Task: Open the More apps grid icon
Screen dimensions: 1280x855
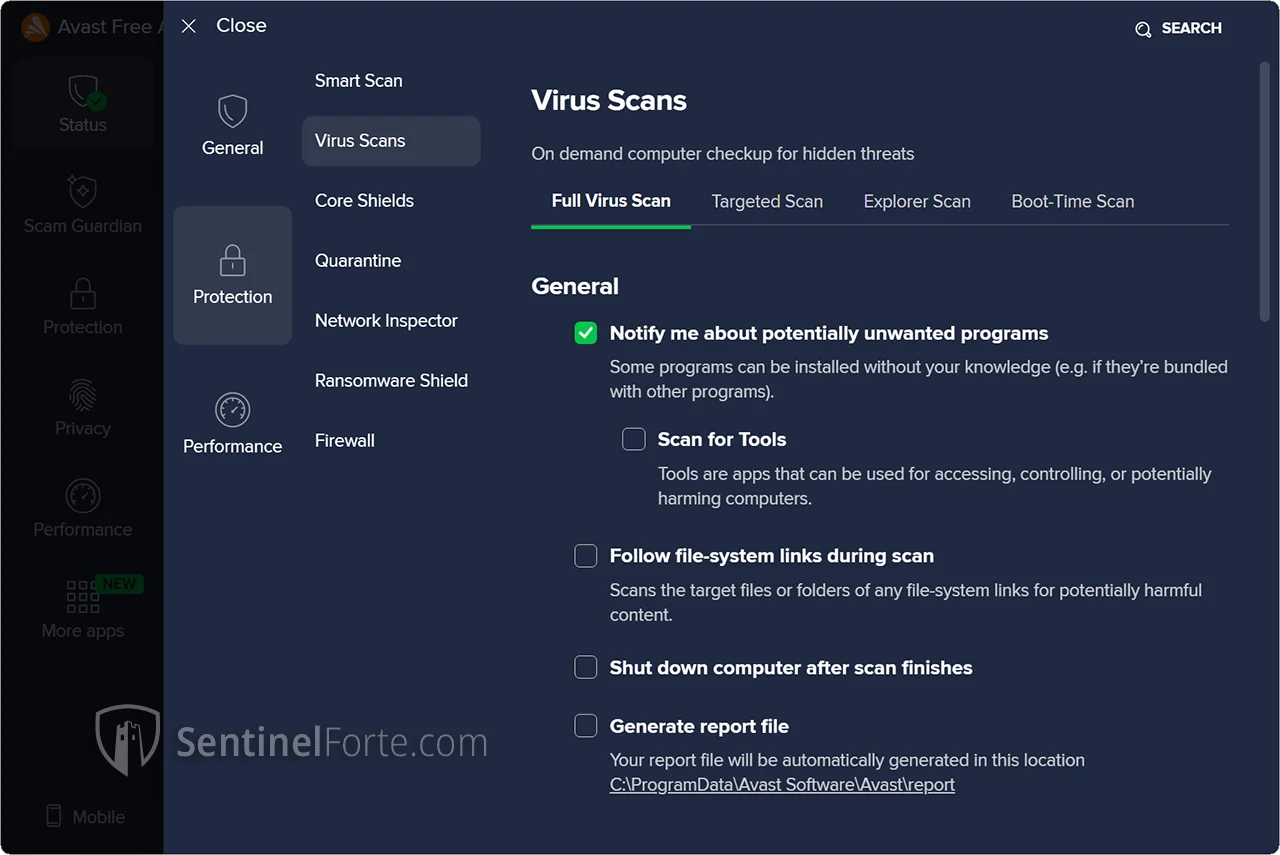Action: coord(82,597)
